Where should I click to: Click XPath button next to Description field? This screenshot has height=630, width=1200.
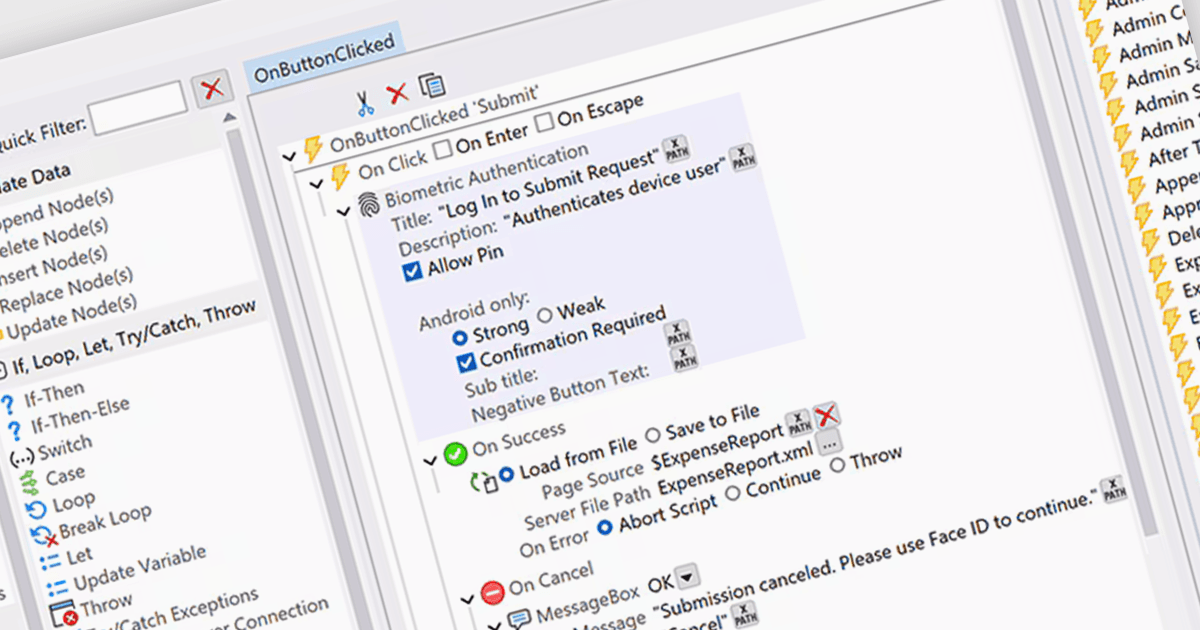pyautogui.click(x=742, y=157)
